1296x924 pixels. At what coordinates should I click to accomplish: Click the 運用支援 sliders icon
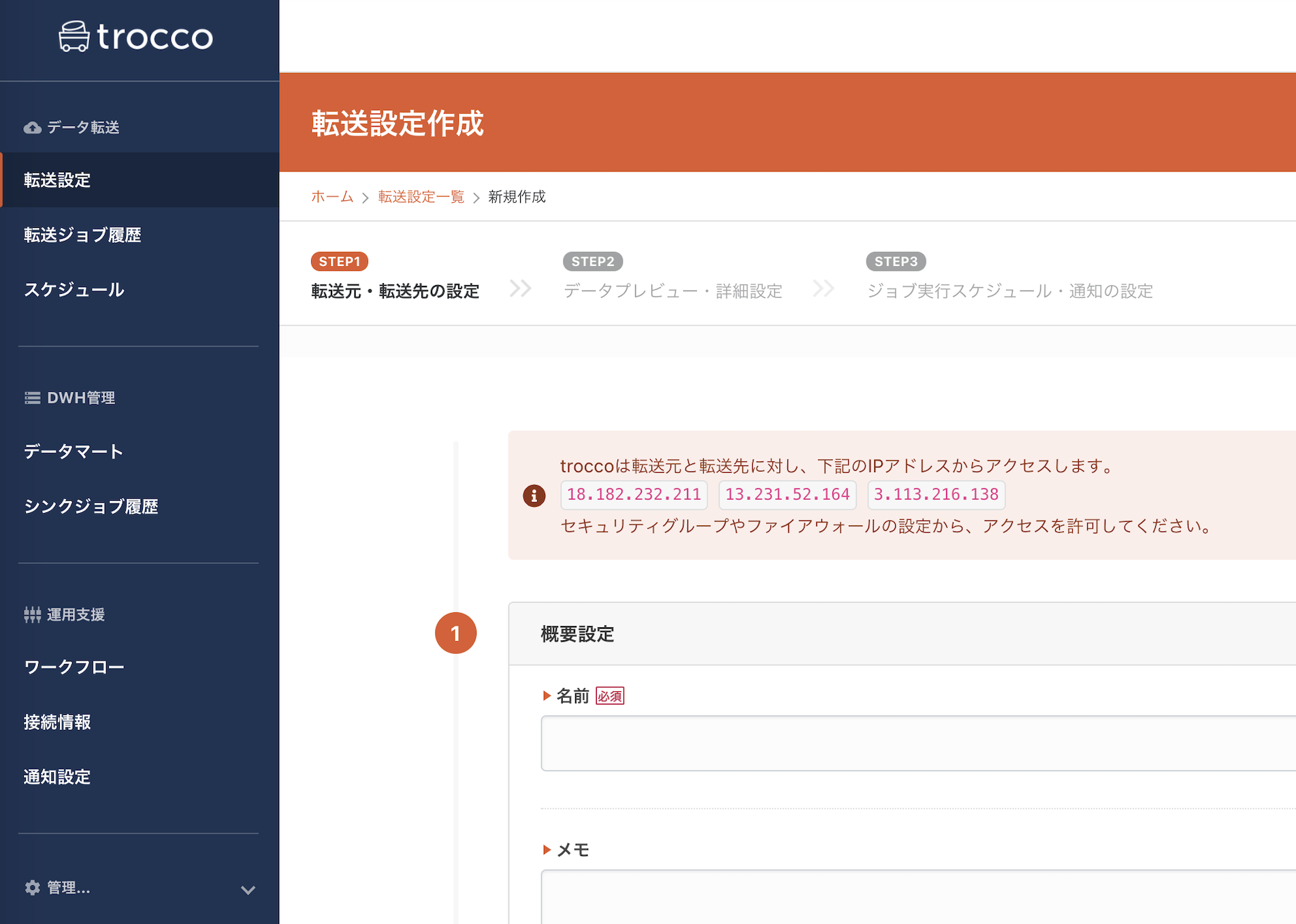[32, 615]
